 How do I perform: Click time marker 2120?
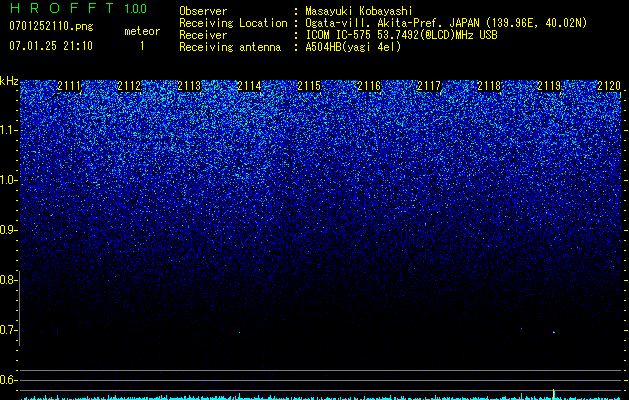(x=609, y=86)
